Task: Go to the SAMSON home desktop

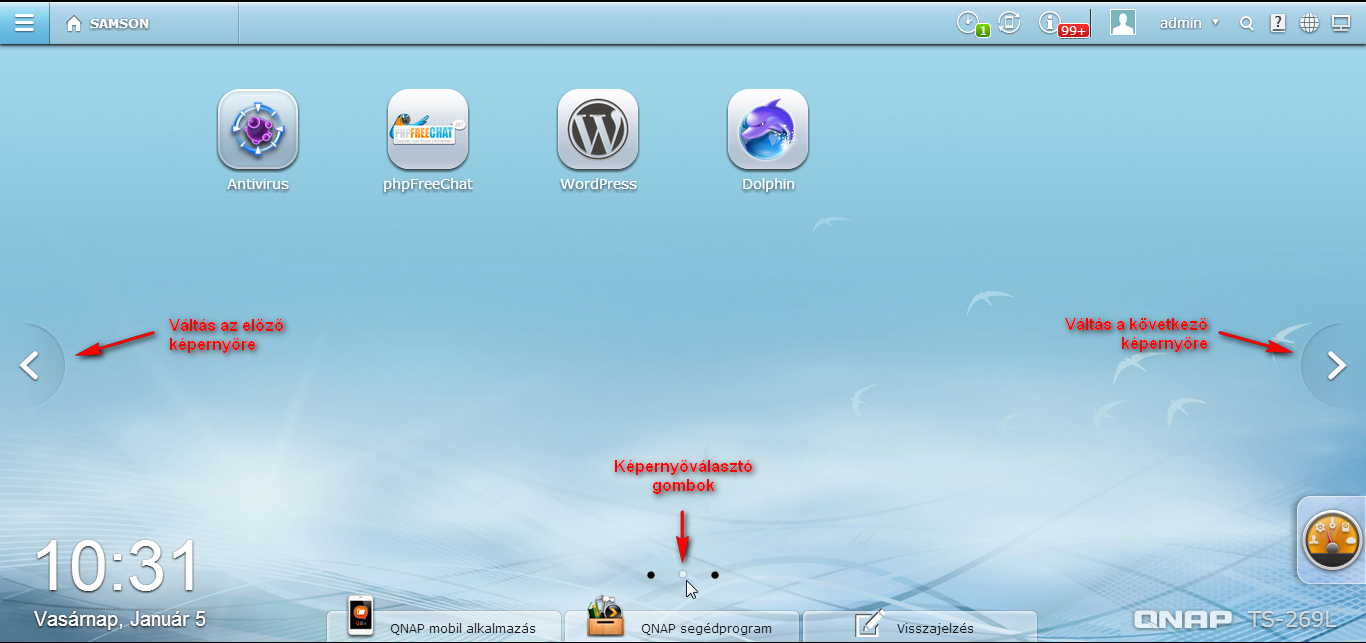Action: coord(108,24)
